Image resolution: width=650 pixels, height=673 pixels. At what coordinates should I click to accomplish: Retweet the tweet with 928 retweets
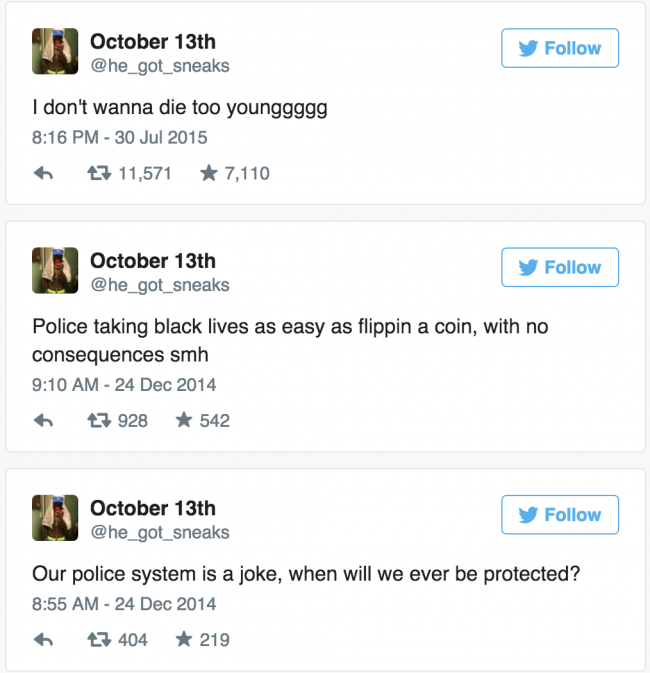[x=99, y=421]
